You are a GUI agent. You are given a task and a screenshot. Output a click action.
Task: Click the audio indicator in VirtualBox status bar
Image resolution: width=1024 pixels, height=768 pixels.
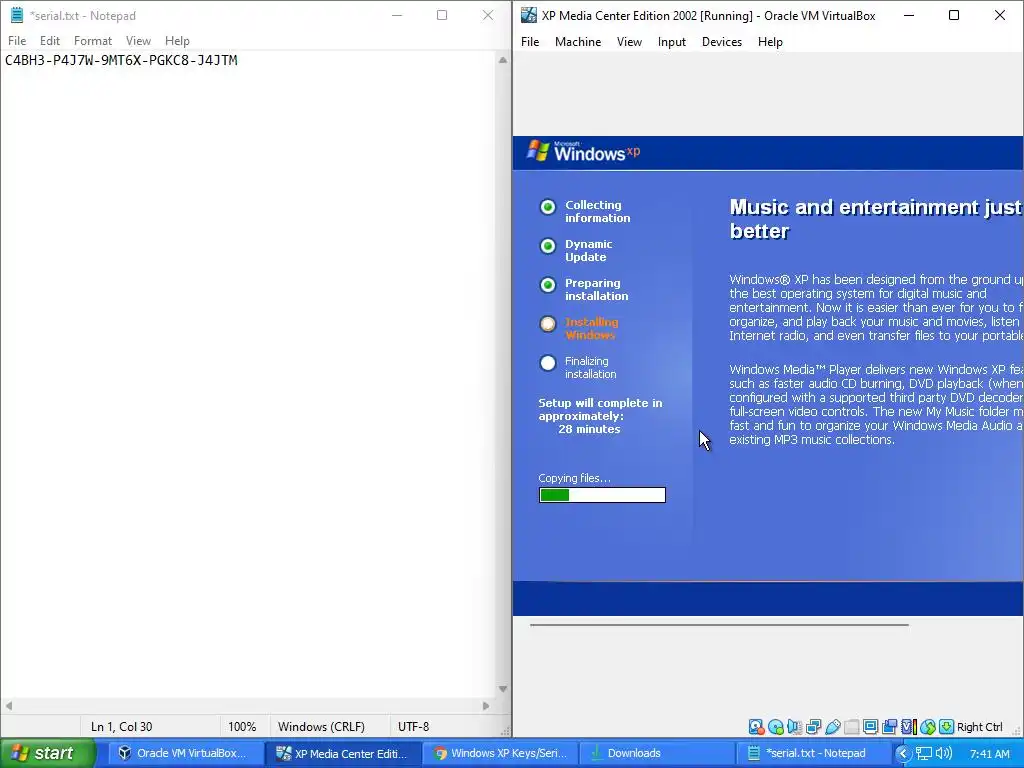[794, 727]
